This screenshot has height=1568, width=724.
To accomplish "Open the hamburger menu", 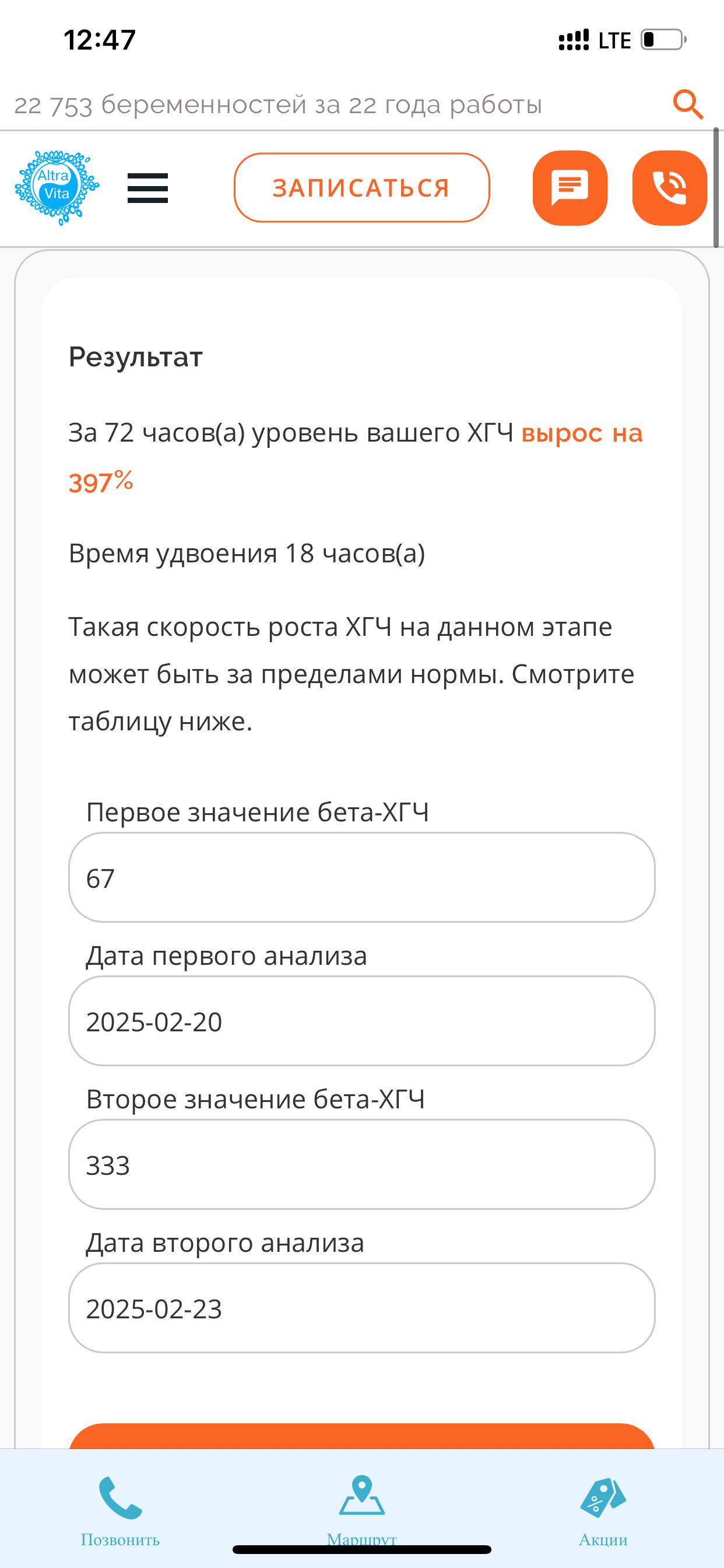I will [148, 188].
